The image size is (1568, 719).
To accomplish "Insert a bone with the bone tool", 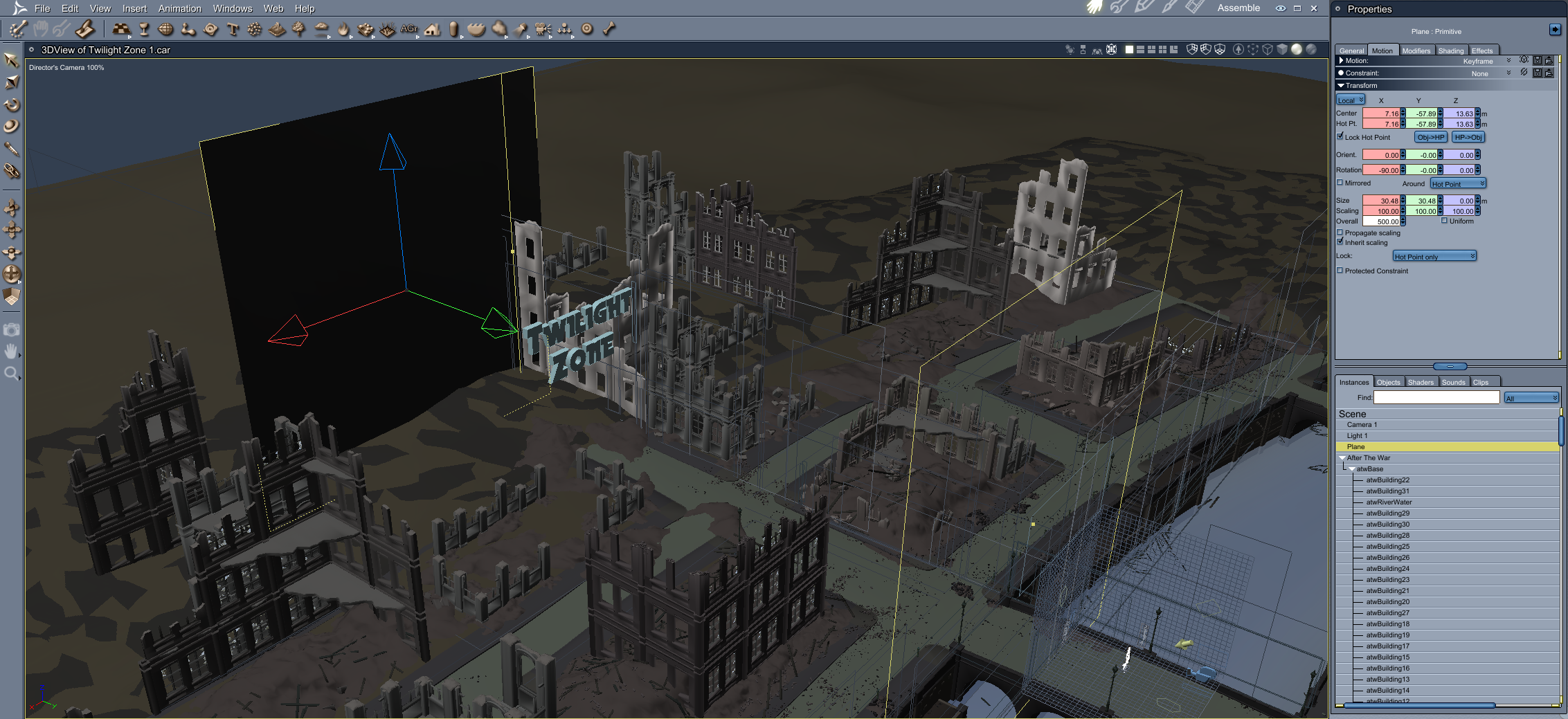I will 609,29.
